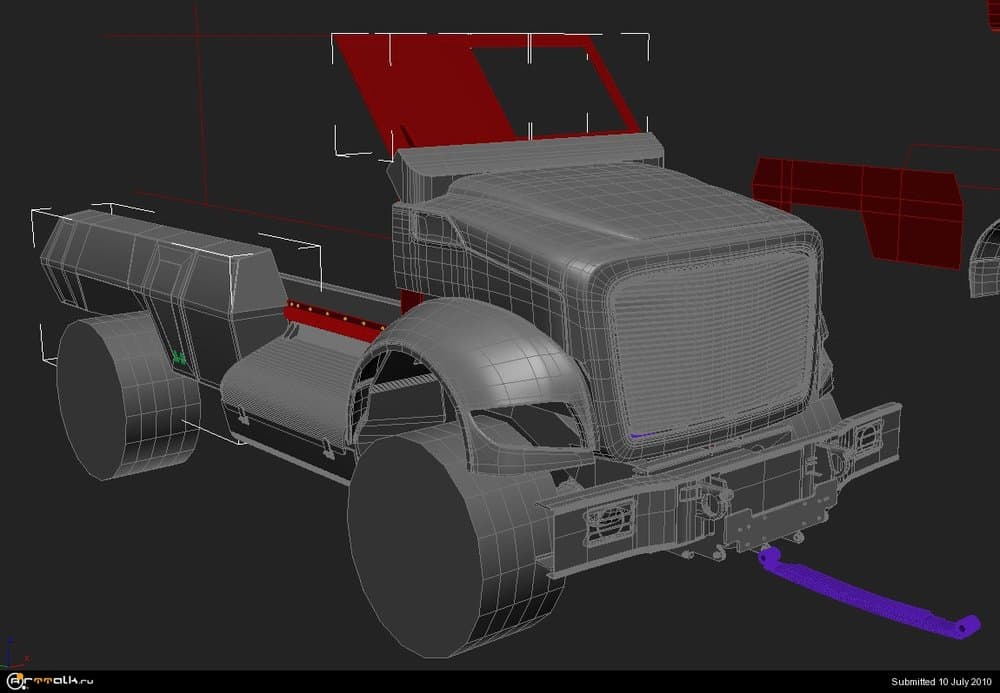Select the partial white fender at right edge
The width and height of the screenshot is (1000, 693).
(x=985, y=260)
